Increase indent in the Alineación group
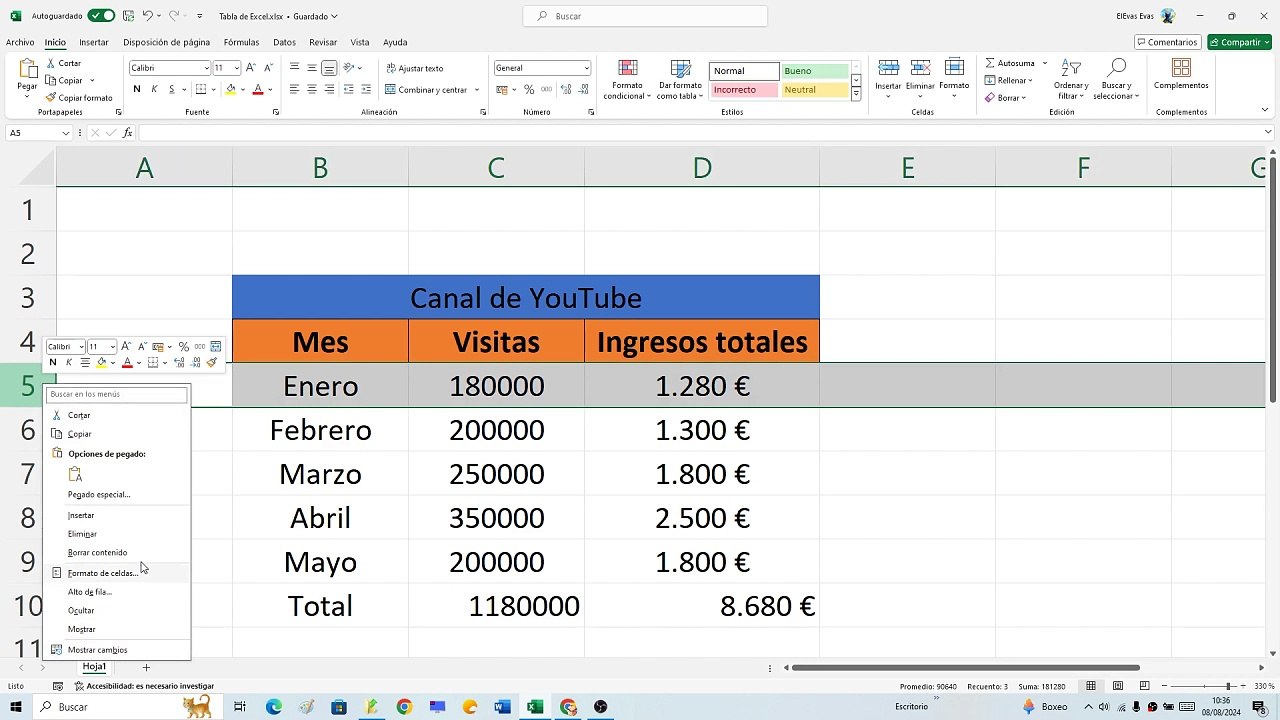Screen dimensions: 1280x720 pos(365,89)
